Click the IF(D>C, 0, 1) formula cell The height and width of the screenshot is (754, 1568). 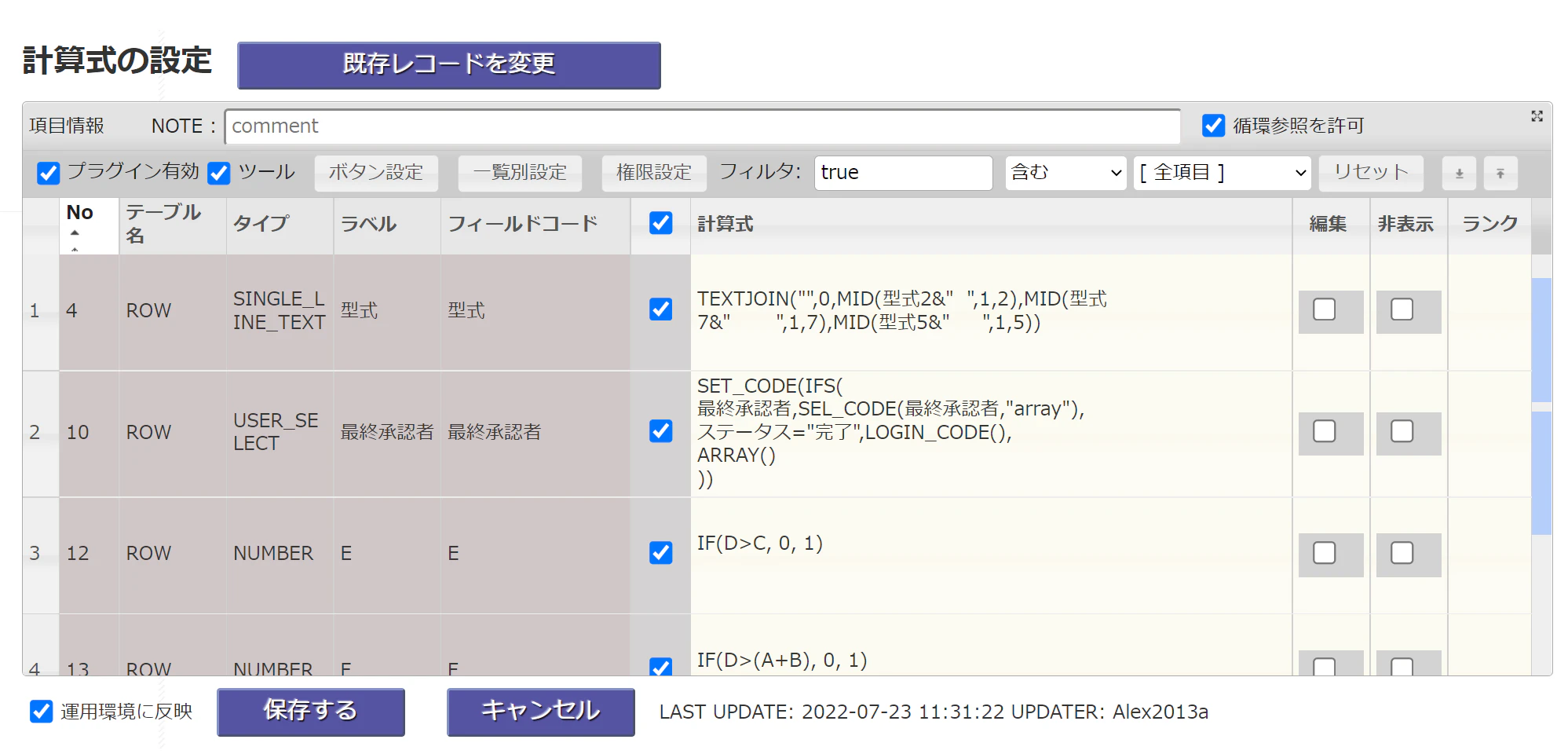(991, 555)
